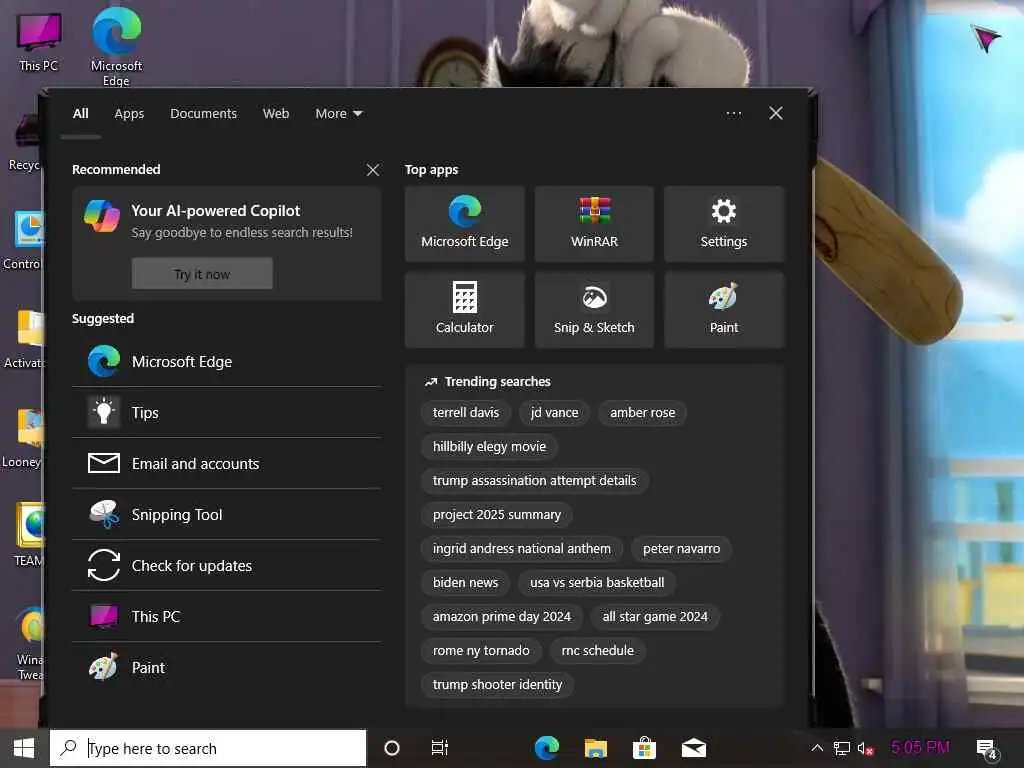
Task: Search trending rome ny tornado
Action: pyautogui.click(x=481, y=650)
